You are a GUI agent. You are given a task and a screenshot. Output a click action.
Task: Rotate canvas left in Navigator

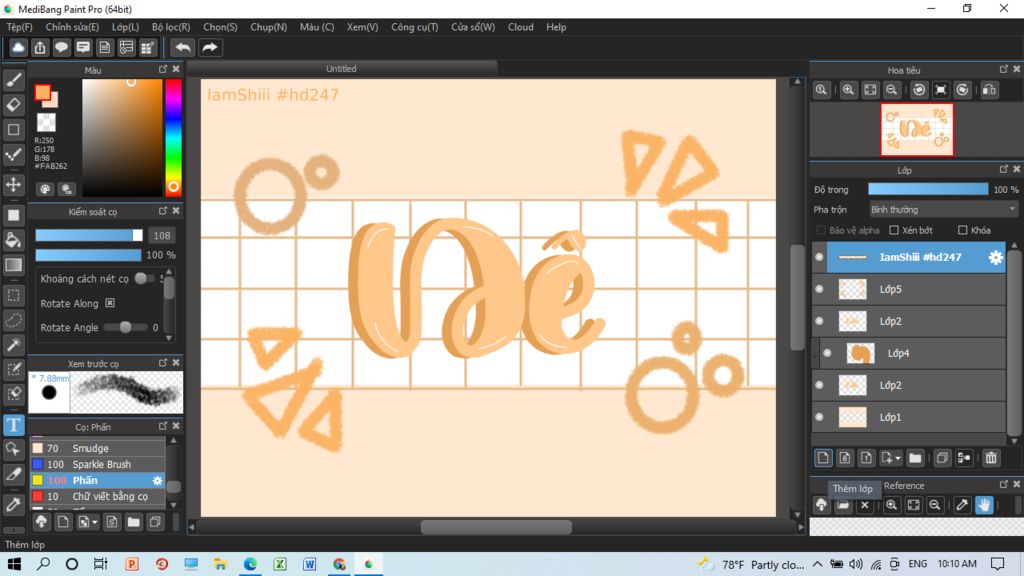pos(919,90)
